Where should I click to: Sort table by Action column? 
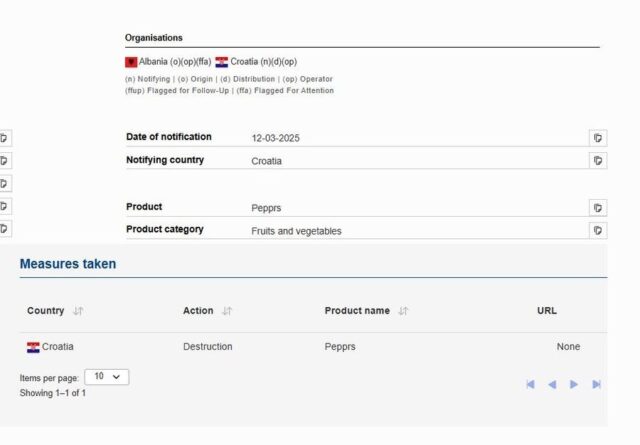tap(227, 311)
